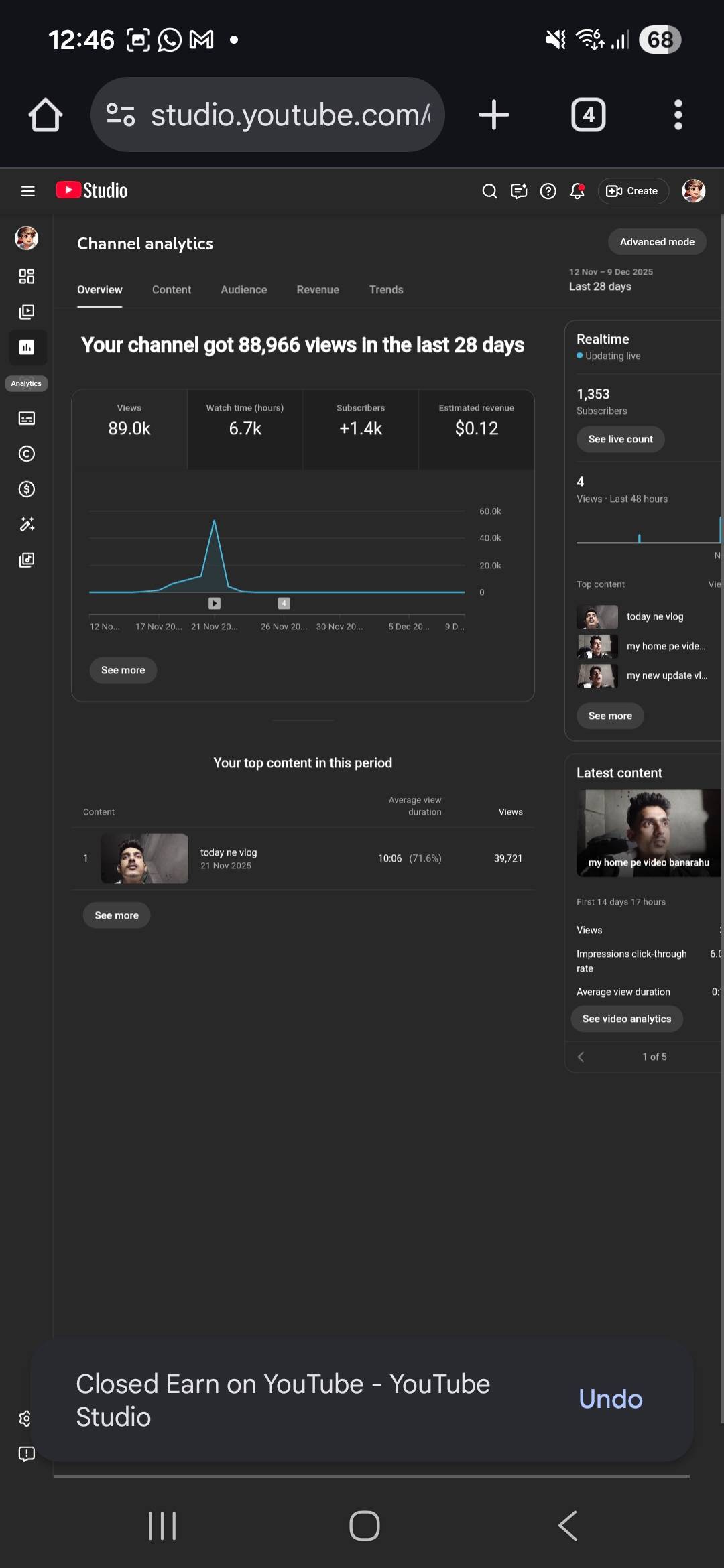The width and height of the screenshot is (724, 1568).
Task: Open the Dashboard icon in sidebar
Action: coord(27,276)
